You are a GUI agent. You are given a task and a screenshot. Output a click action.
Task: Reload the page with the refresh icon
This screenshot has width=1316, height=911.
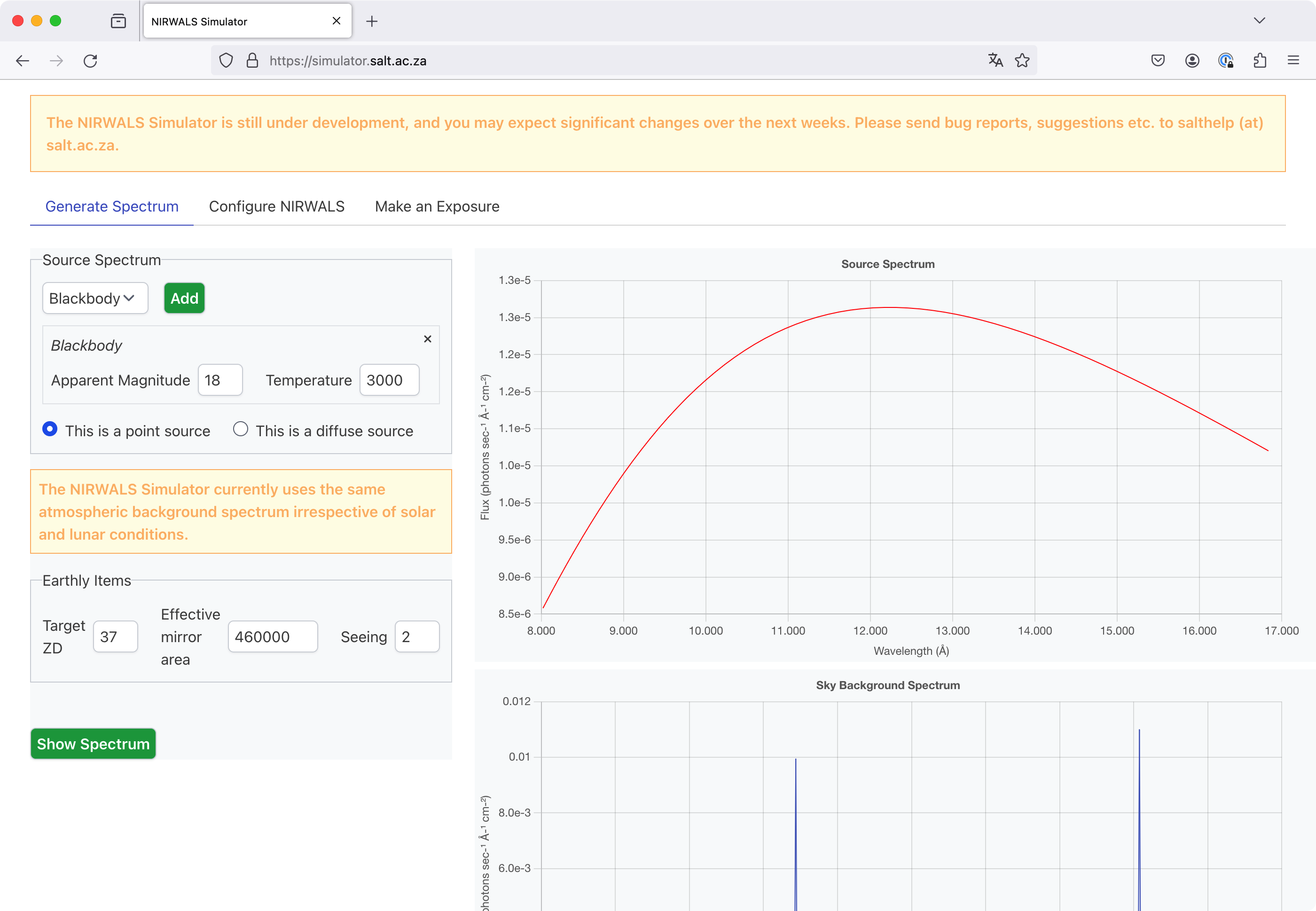[x=90, y=61]
